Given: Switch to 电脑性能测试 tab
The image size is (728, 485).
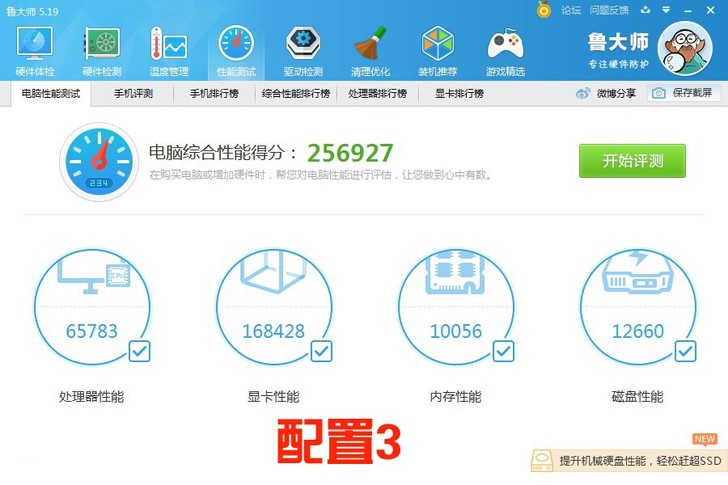Looking at the screenshot, I should [51, 94].
